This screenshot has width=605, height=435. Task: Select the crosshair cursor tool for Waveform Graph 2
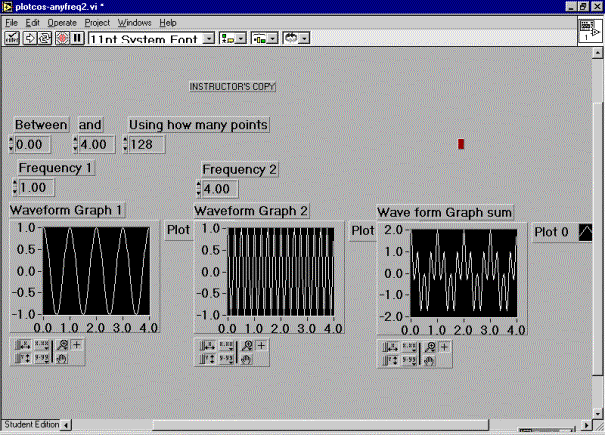pos(261,345)
